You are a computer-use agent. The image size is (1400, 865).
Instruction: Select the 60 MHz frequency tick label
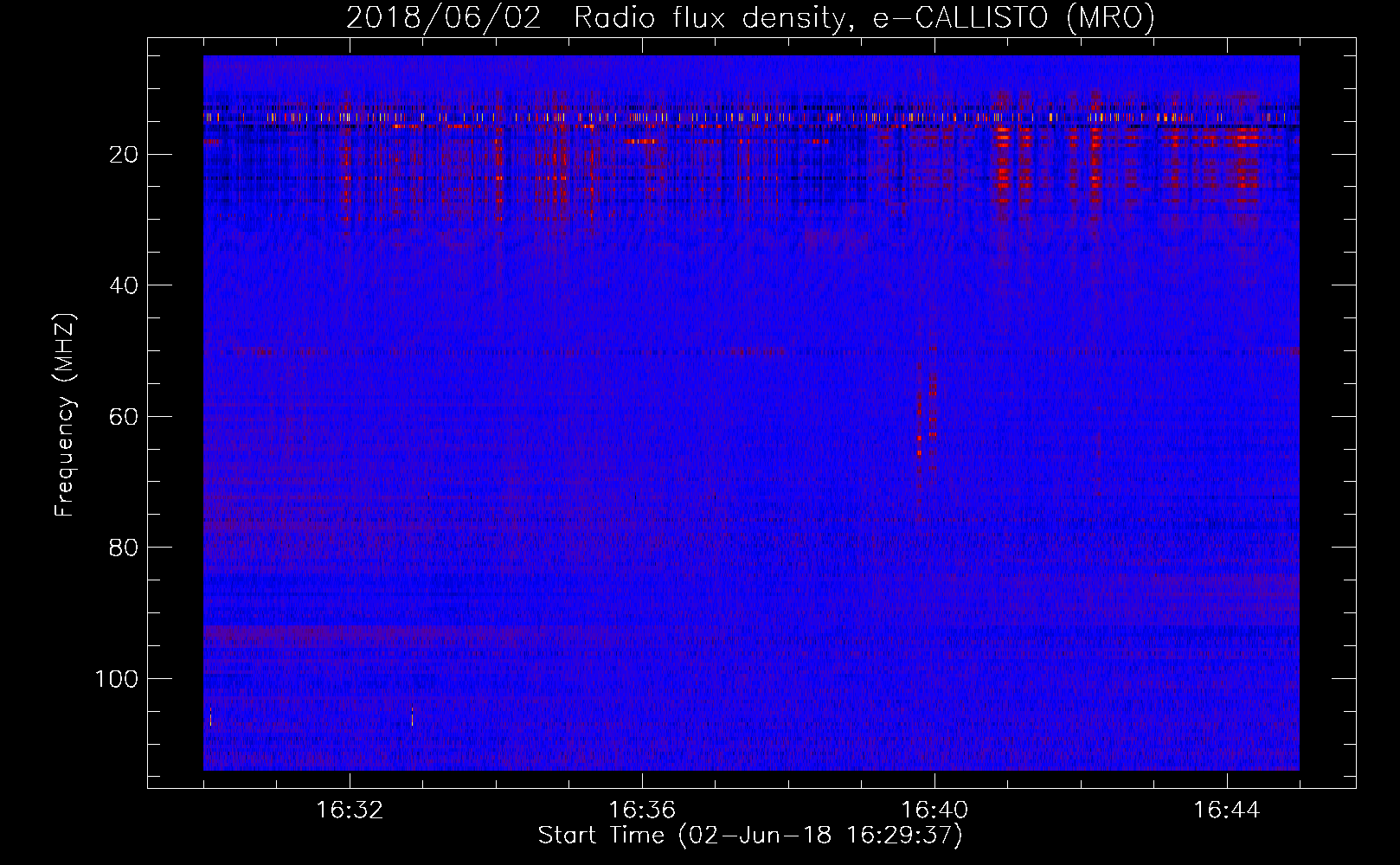click(125, 417)
